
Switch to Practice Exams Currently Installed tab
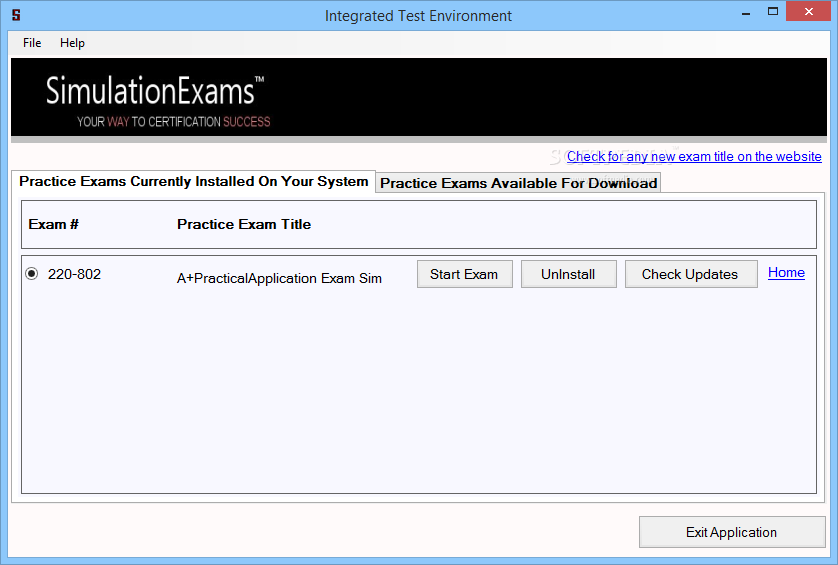pyautogui.click(x=194, y=182)
